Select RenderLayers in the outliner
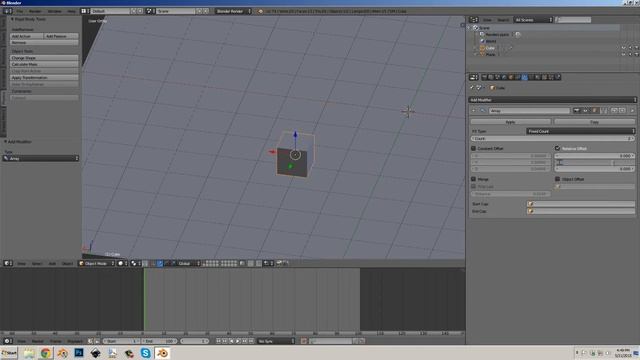This screenshot has height=360, width=640. pos(497,35)
